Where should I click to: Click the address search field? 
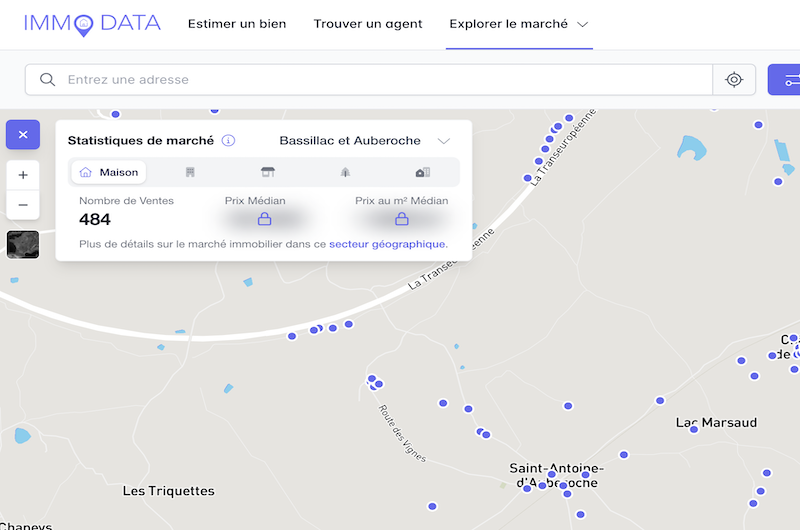click(368, 80)
